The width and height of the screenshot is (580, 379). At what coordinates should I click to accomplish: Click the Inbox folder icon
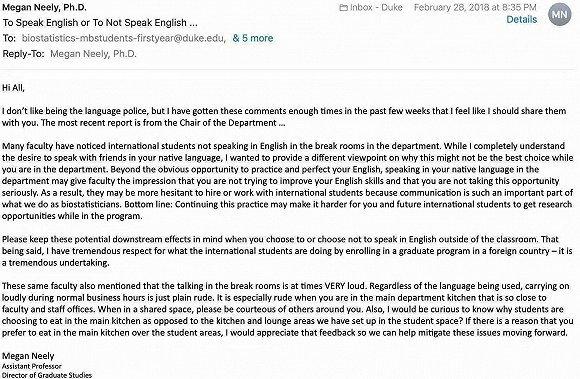click(343, 7)
